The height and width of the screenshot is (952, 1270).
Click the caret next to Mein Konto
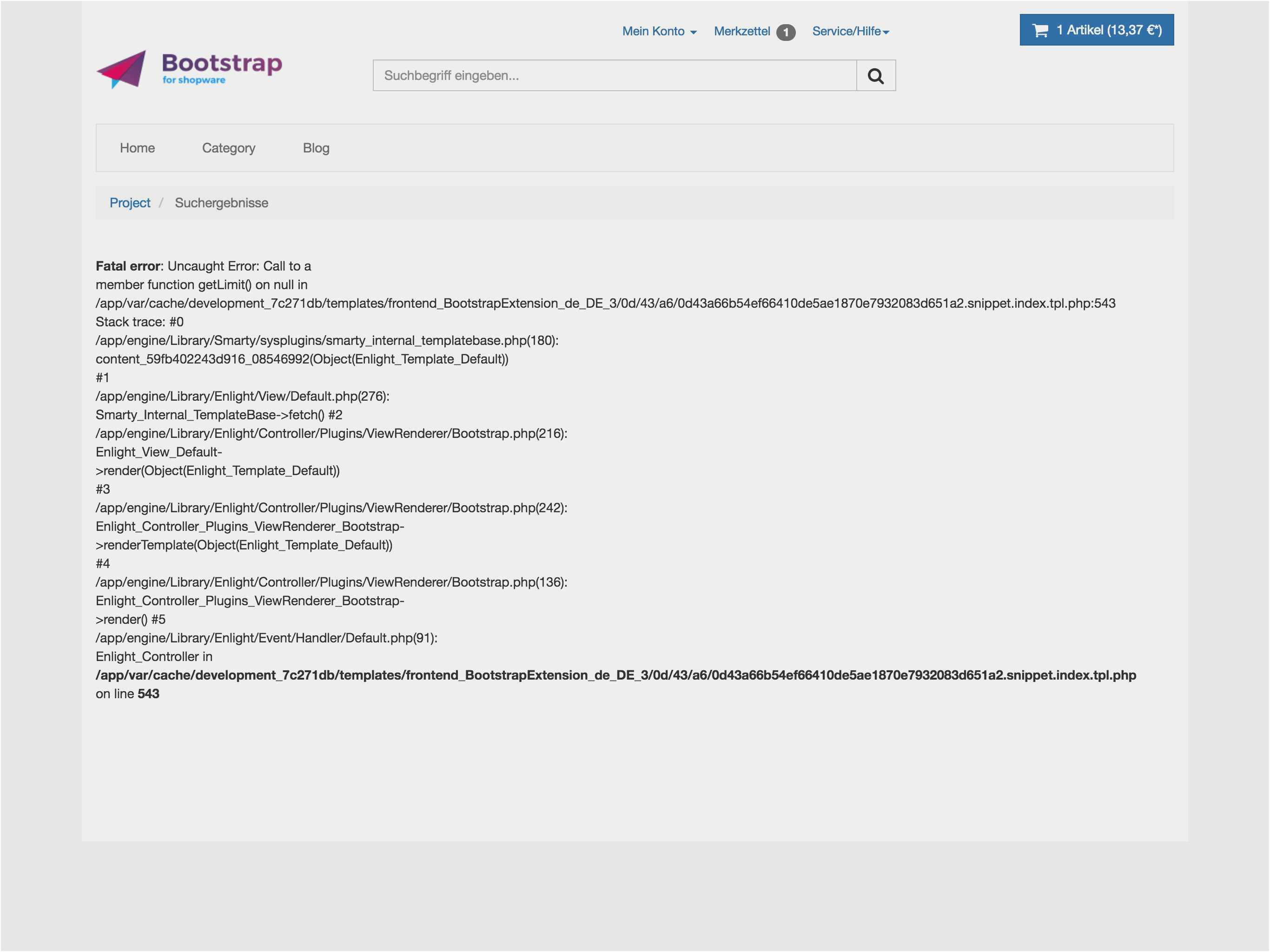[x=694, y=33]
